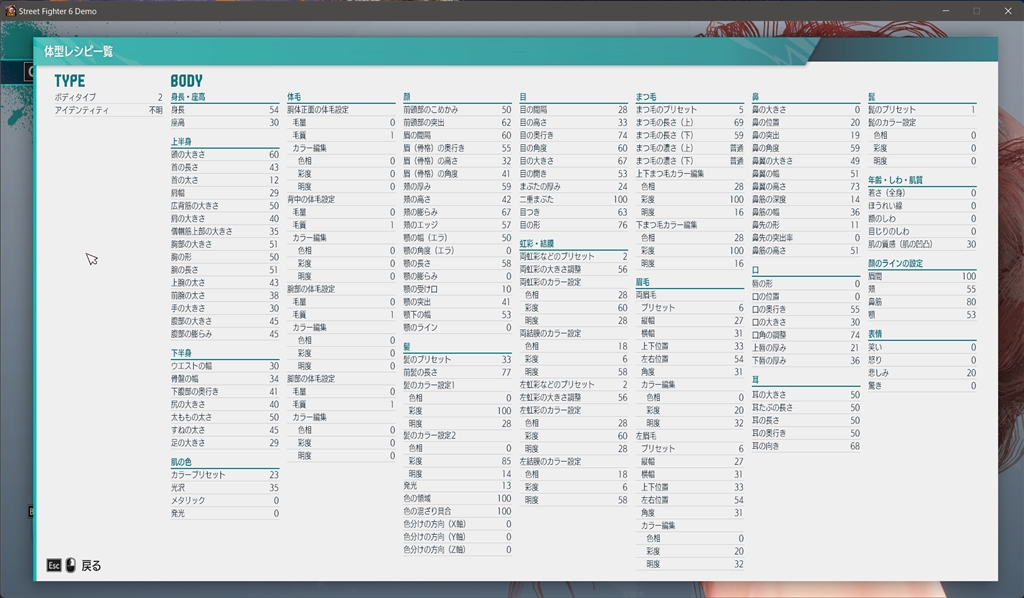Click the Street Fighter 6 Demo title-bar icon
Image resolution: width=1024 pixels, height=598 pixels.
click(x=10, y=10)
